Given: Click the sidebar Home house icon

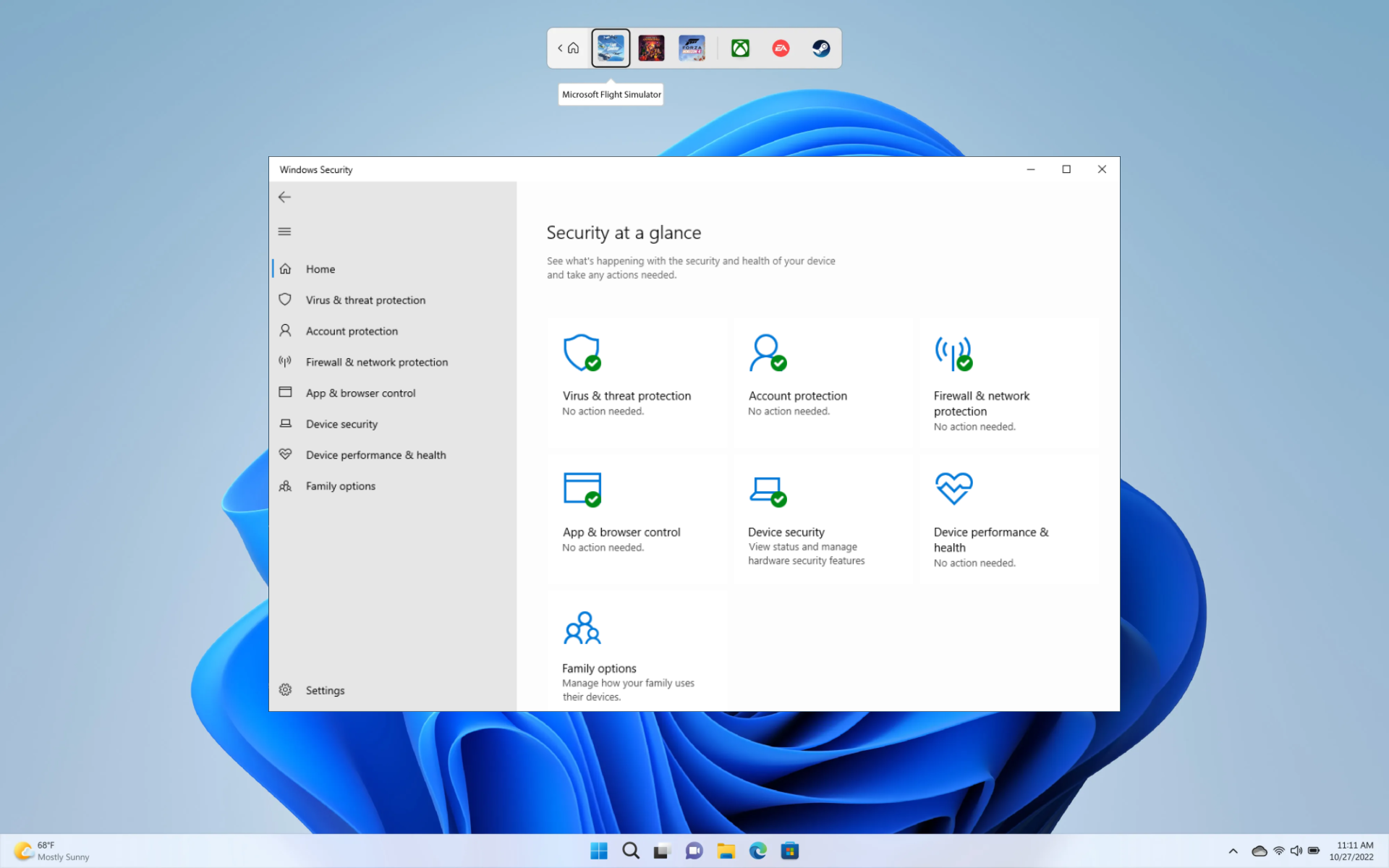Looking at the screenshot, I should coord(285,268).
